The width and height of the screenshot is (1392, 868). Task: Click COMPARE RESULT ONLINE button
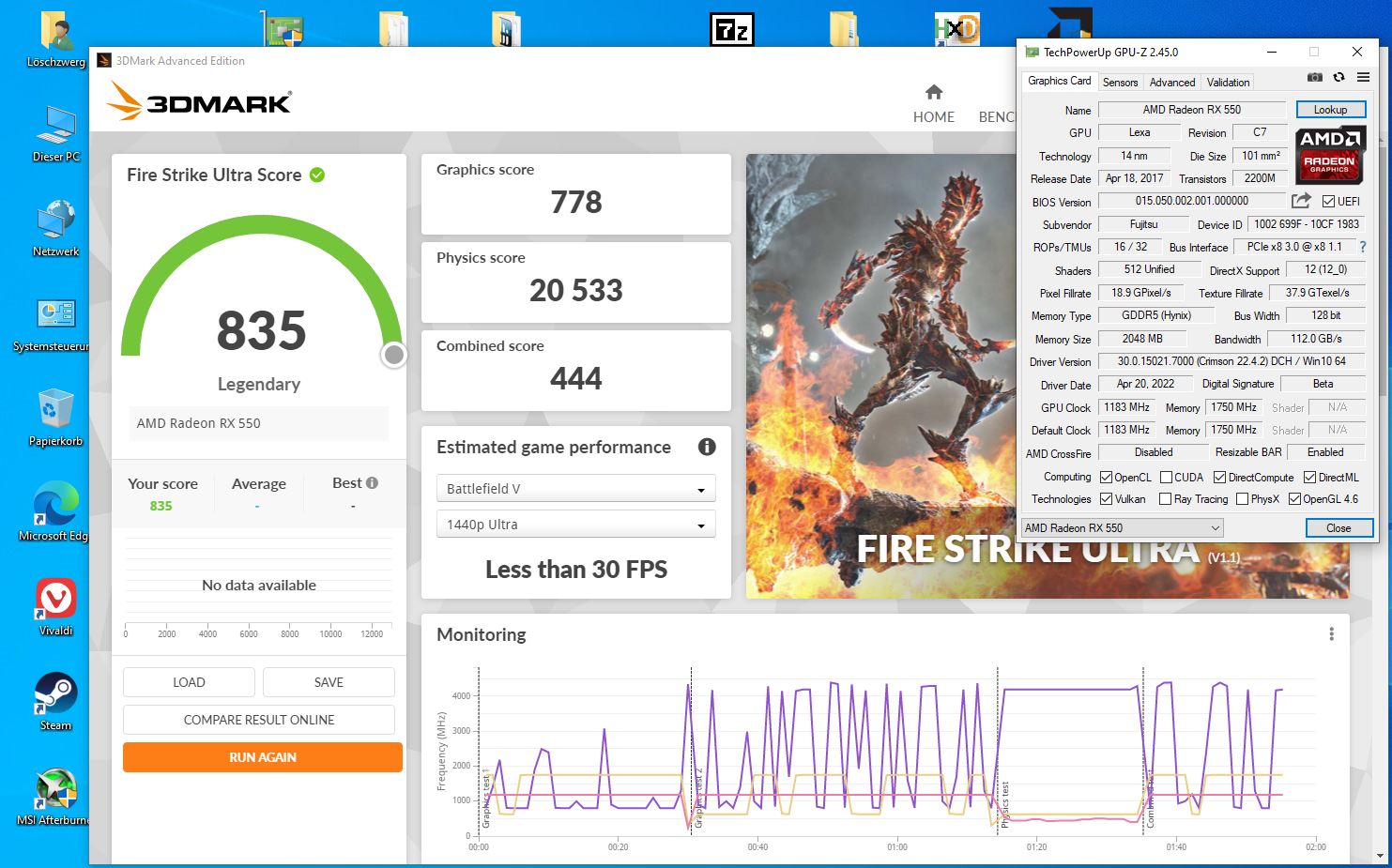point(259,720)
